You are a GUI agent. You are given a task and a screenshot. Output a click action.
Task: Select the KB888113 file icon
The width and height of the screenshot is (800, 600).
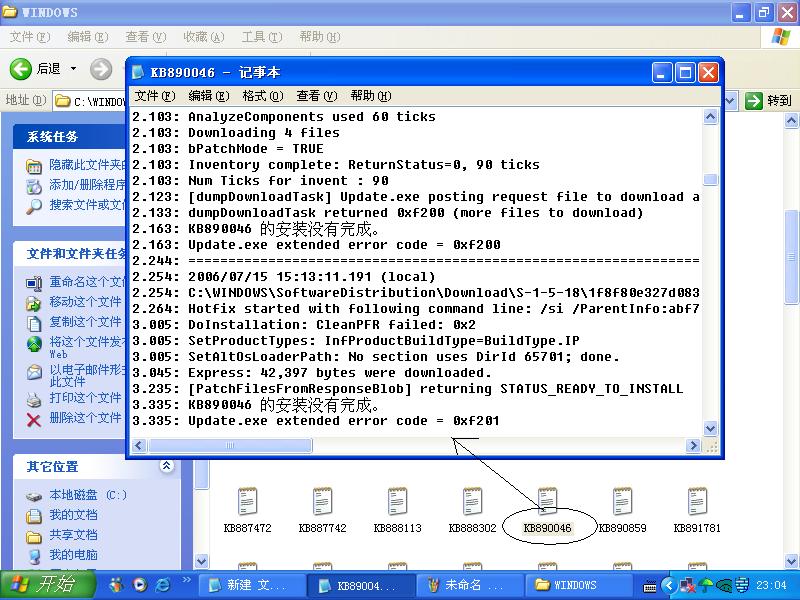tap(397, 502)
